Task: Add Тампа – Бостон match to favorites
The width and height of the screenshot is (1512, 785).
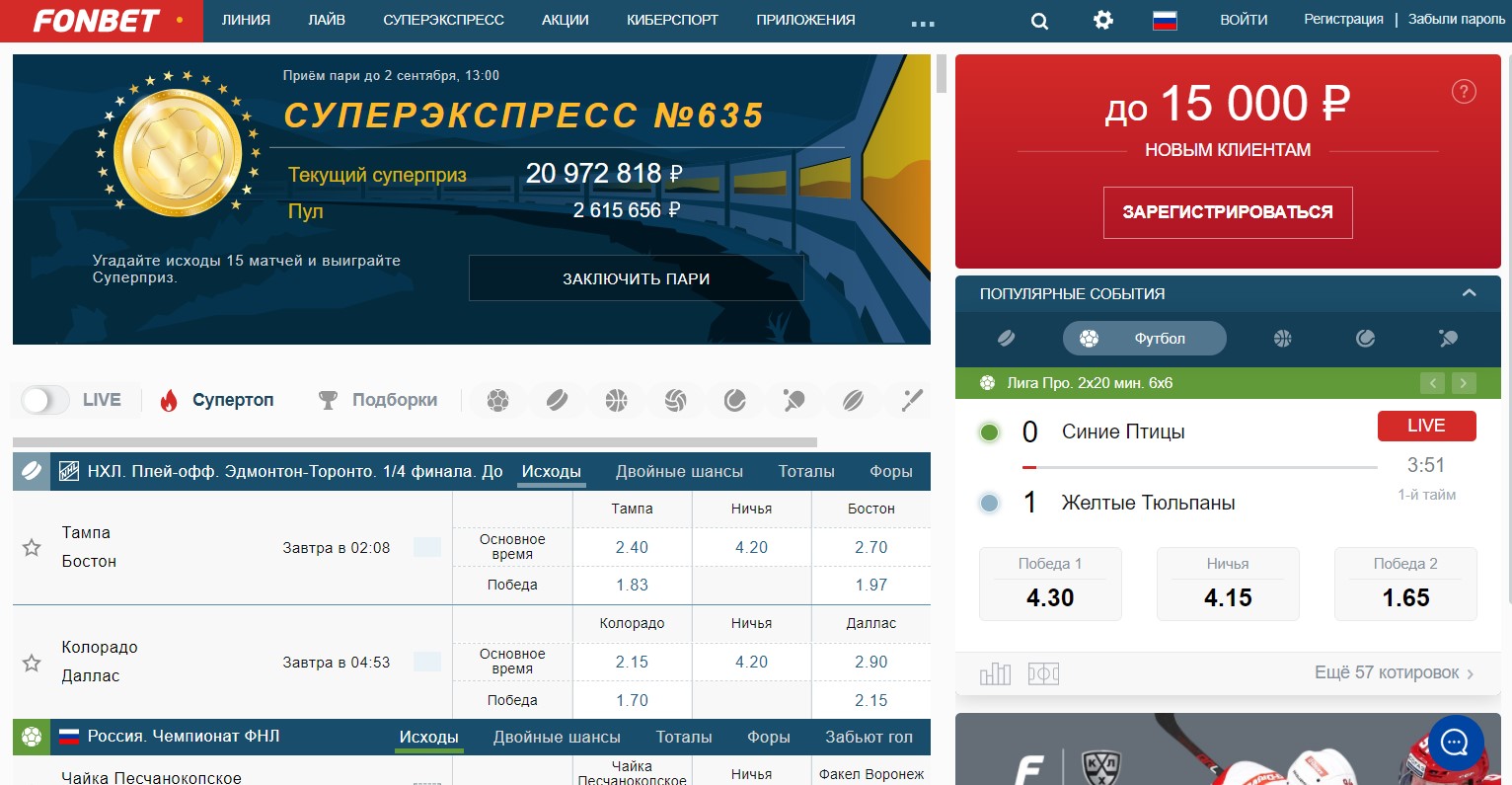Action: coord(32,547)
